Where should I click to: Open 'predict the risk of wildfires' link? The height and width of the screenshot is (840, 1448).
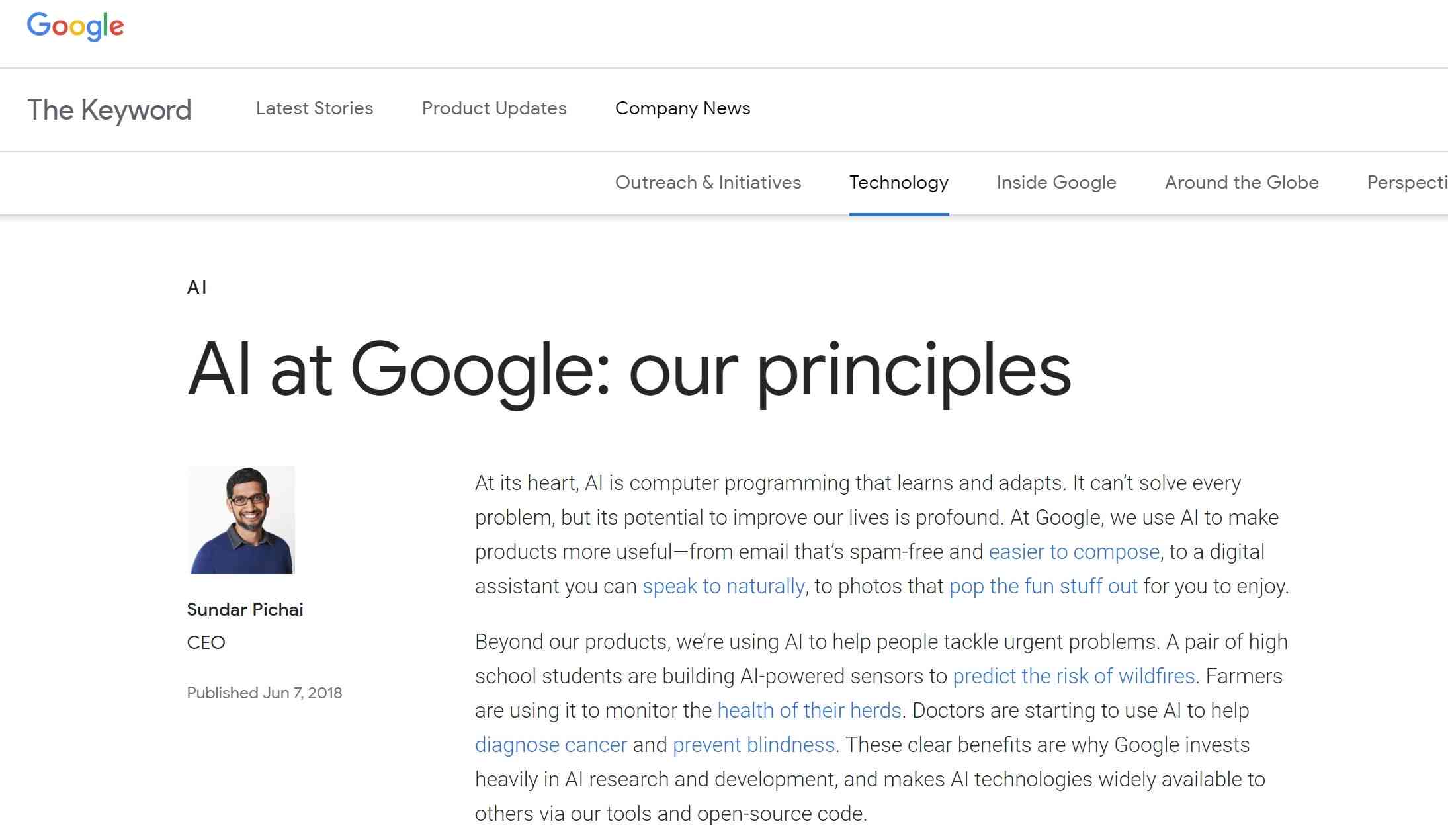click(1074, 677)
